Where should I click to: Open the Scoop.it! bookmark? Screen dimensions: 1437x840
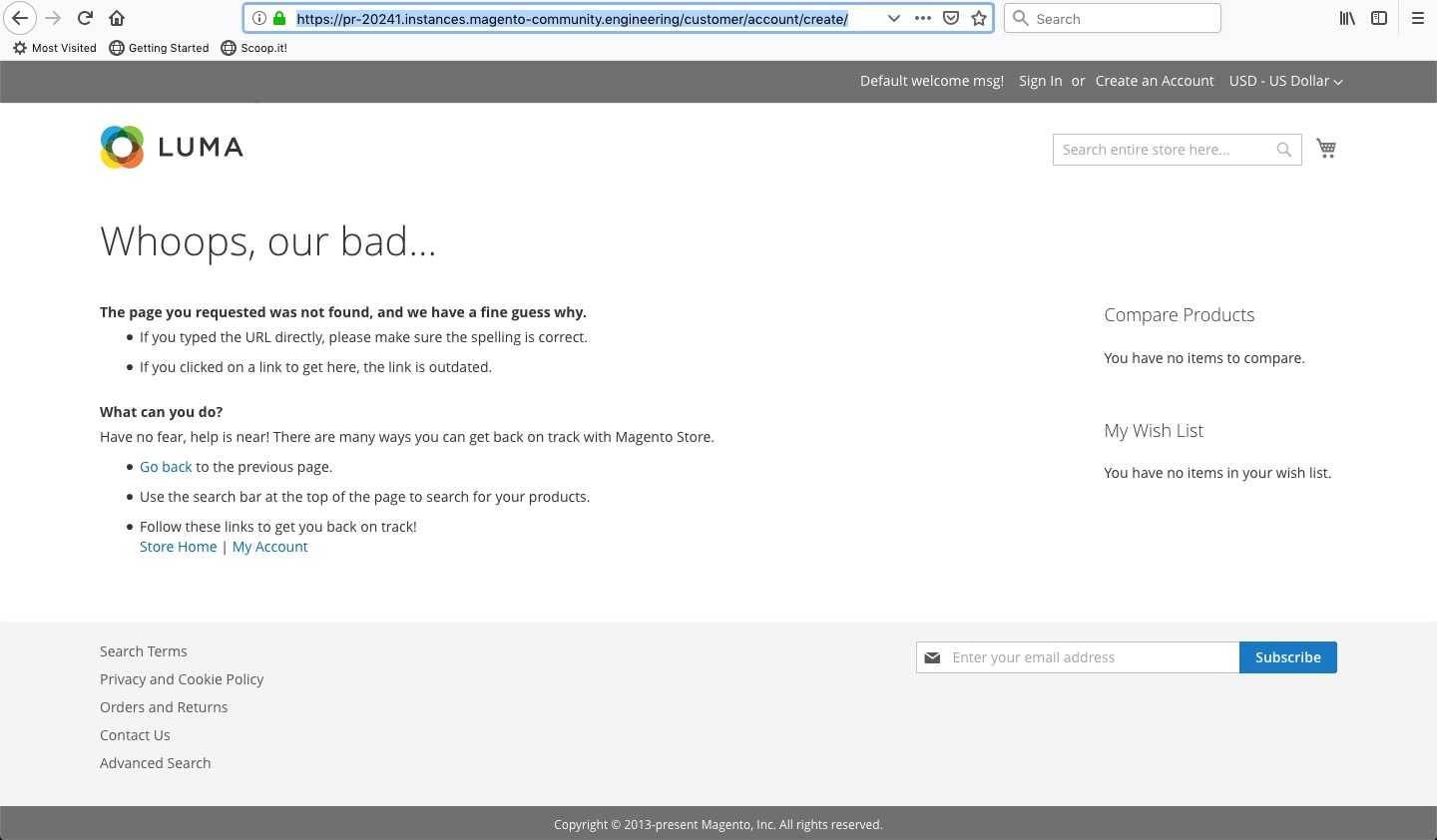coord(253,48)
